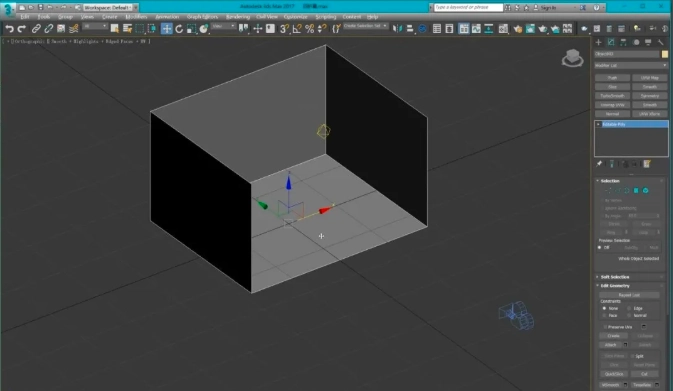673x391 pixels.
Task: Switch to the Create command panel tab
Action: (598, 42)
